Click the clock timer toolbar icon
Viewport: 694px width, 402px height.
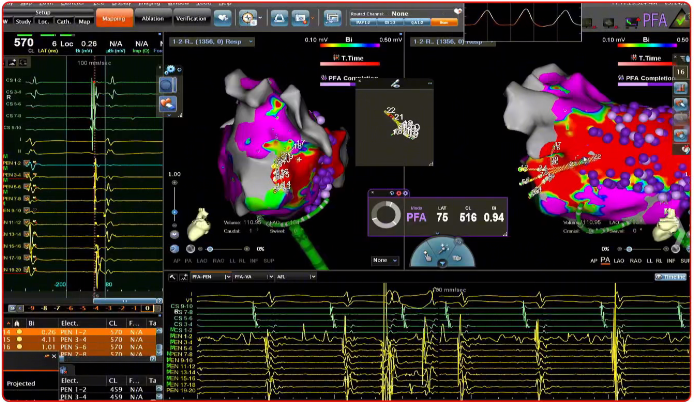coord(247,18)
